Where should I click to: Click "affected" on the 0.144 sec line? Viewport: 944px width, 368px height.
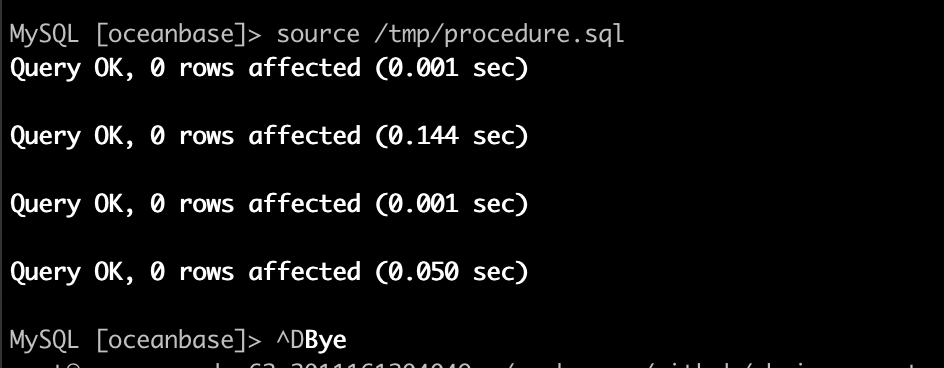click(305, 136)
